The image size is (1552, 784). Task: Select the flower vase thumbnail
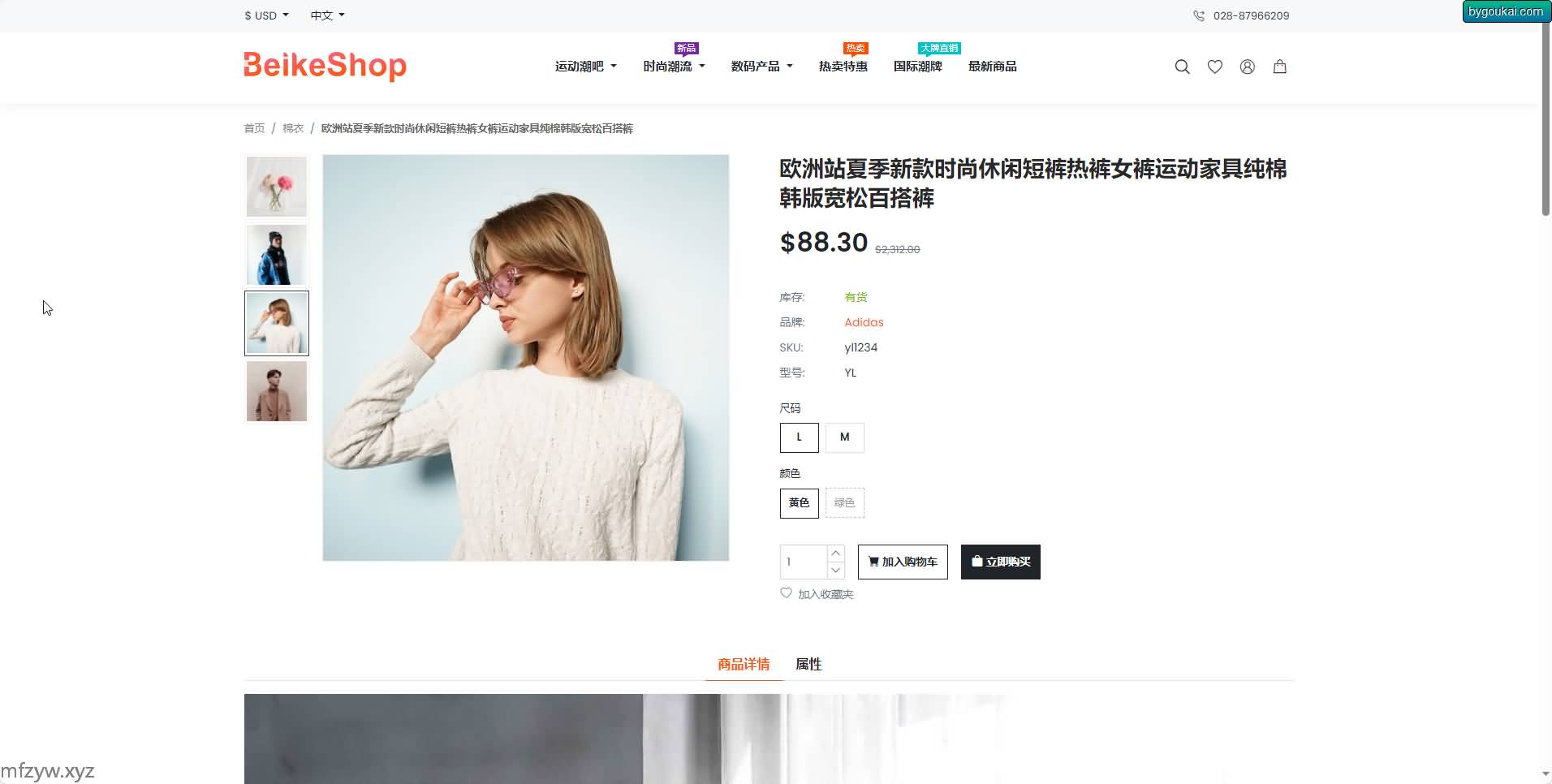[x=276, y=187]
